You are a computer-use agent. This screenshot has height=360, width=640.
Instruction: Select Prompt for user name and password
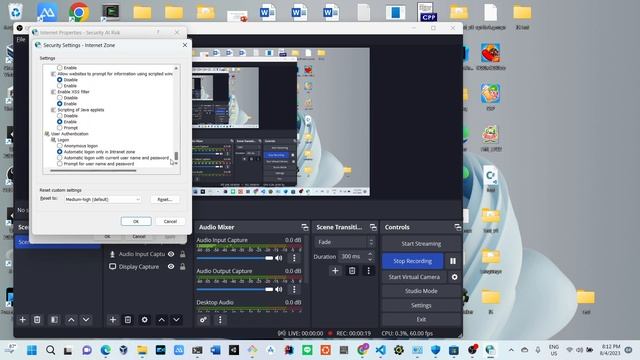(60, 164)
